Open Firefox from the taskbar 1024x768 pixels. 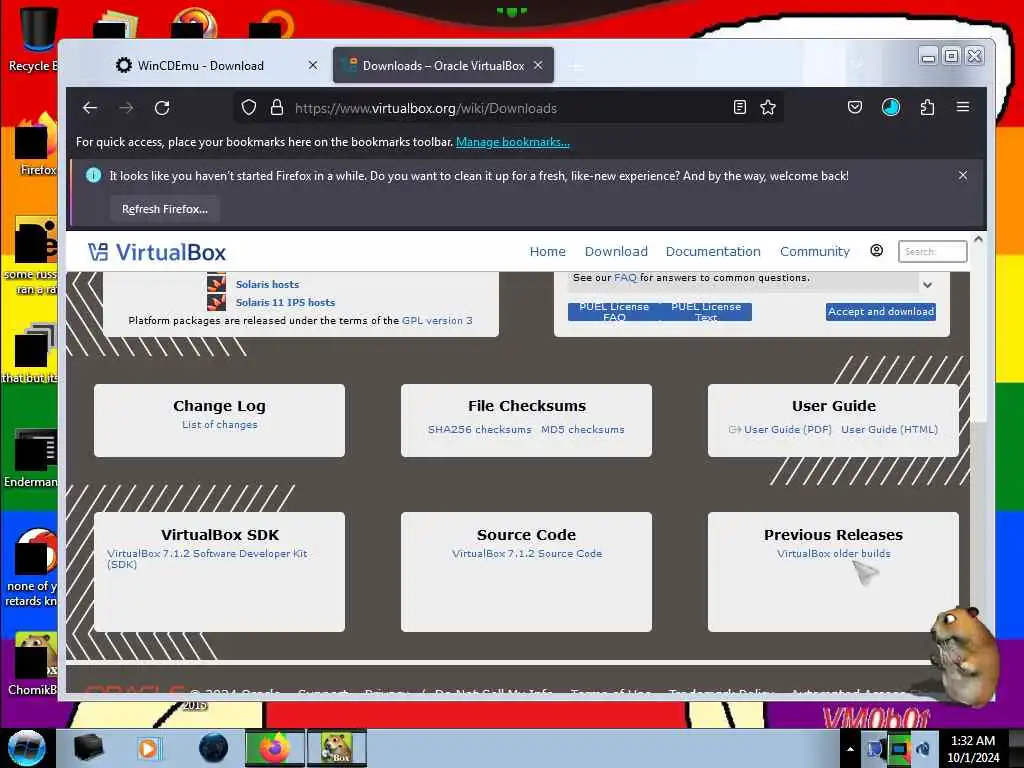tap(275, 748)
